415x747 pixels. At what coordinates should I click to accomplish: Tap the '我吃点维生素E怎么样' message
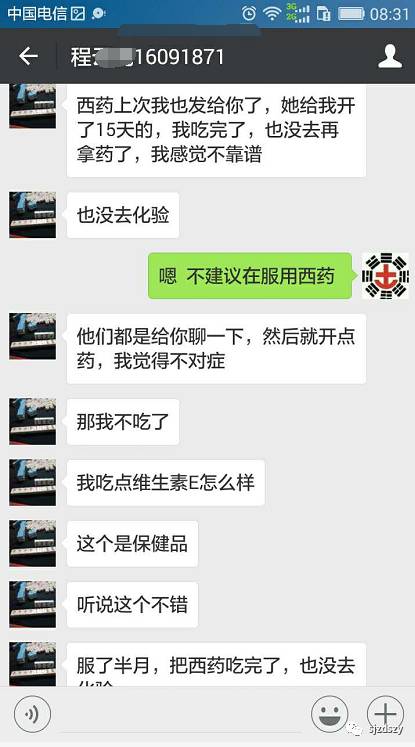coord(166,483)
